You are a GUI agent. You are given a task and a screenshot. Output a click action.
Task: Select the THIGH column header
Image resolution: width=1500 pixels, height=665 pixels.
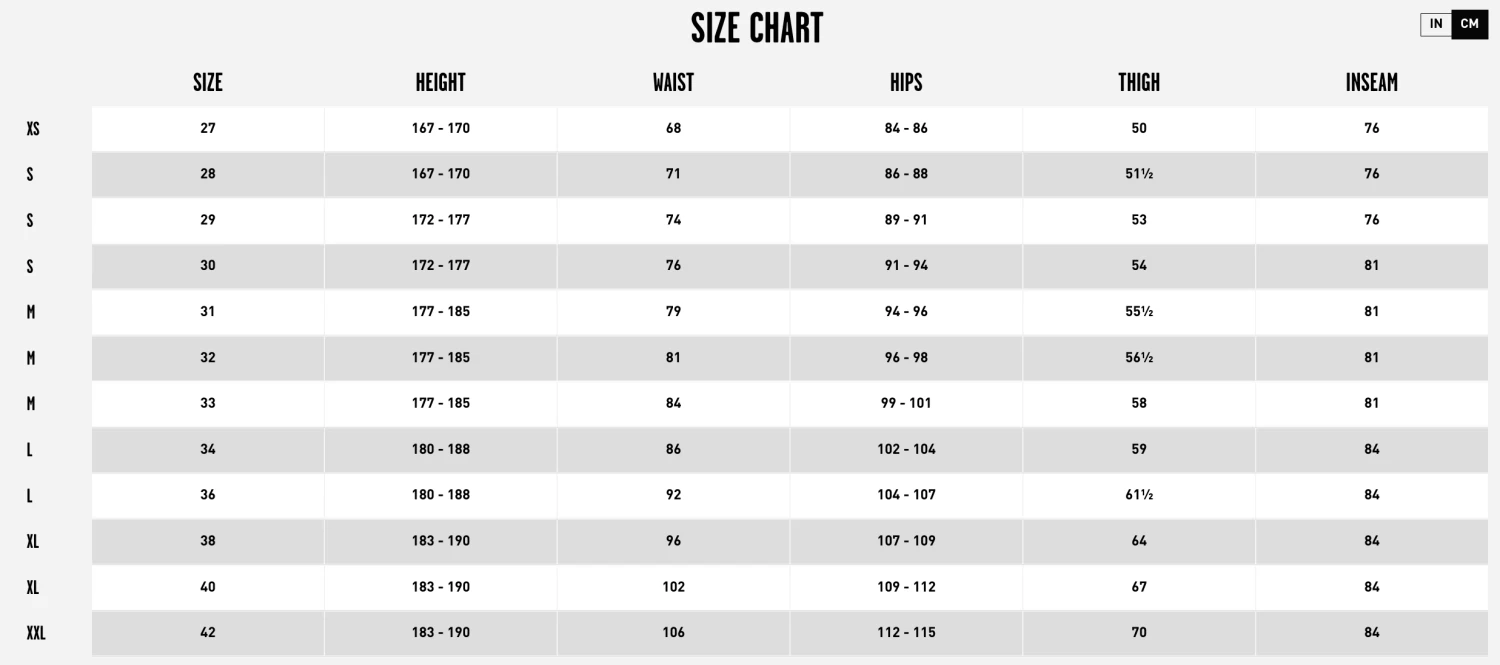click(1139, 83)
